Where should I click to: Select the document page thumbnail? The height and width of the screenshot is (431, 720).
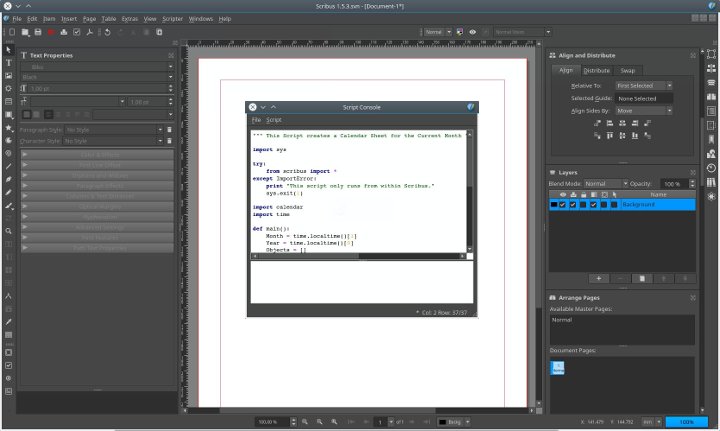(x=557, y=369)
